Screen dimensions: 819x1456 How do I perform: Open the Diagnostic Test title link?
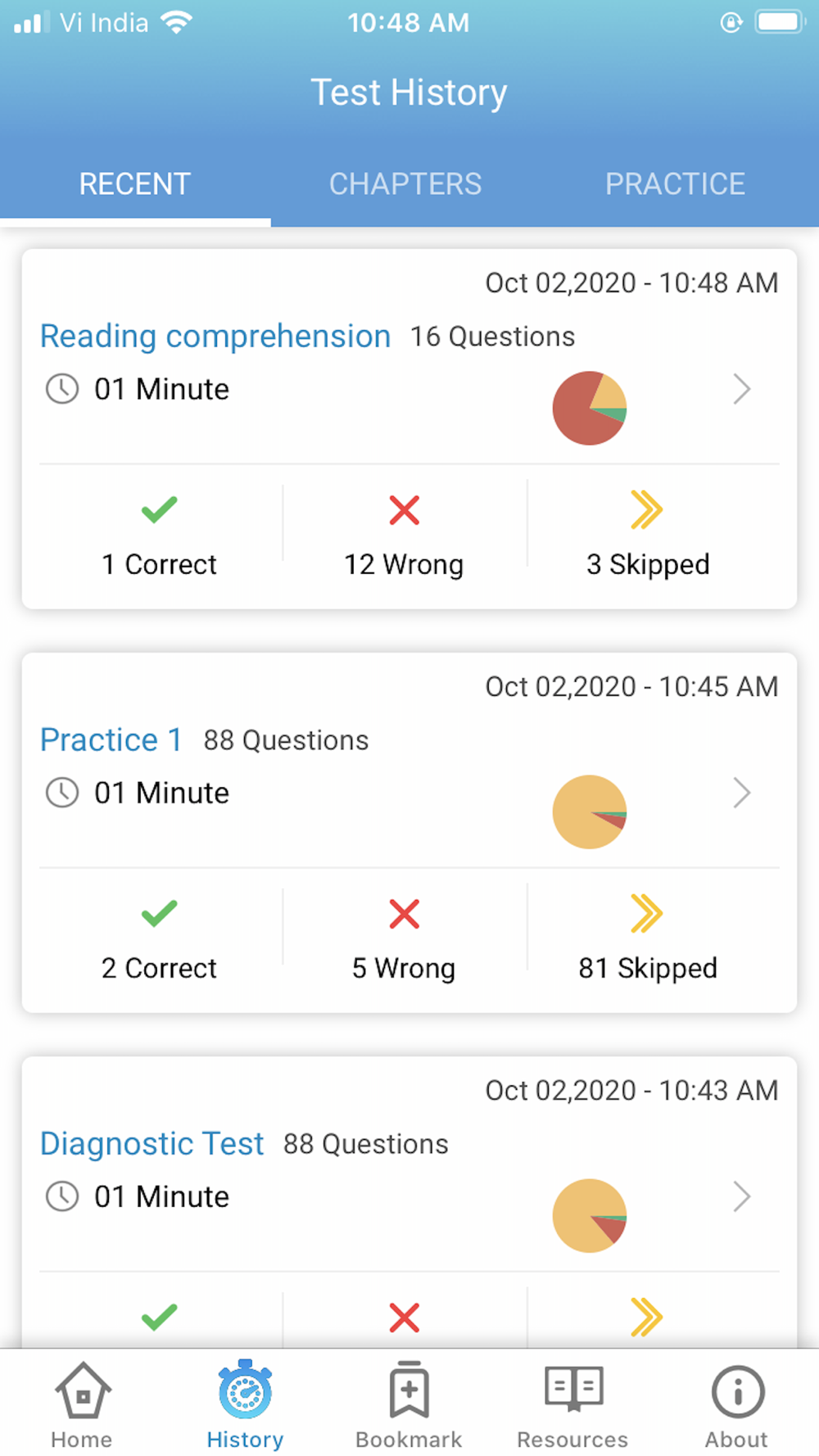coord(152,1144)
